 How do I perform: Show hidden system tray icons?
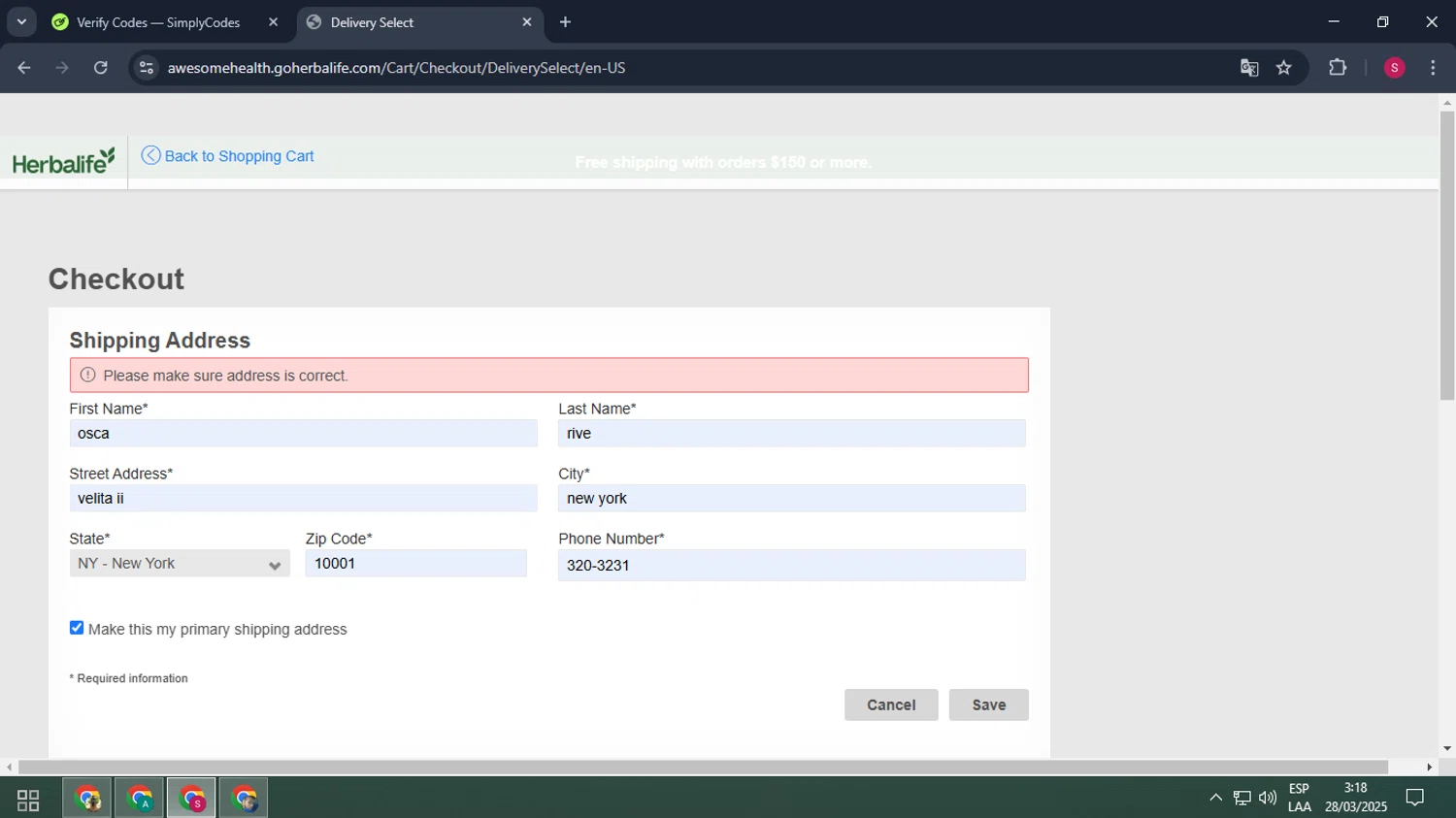(x=1215, y=799)
